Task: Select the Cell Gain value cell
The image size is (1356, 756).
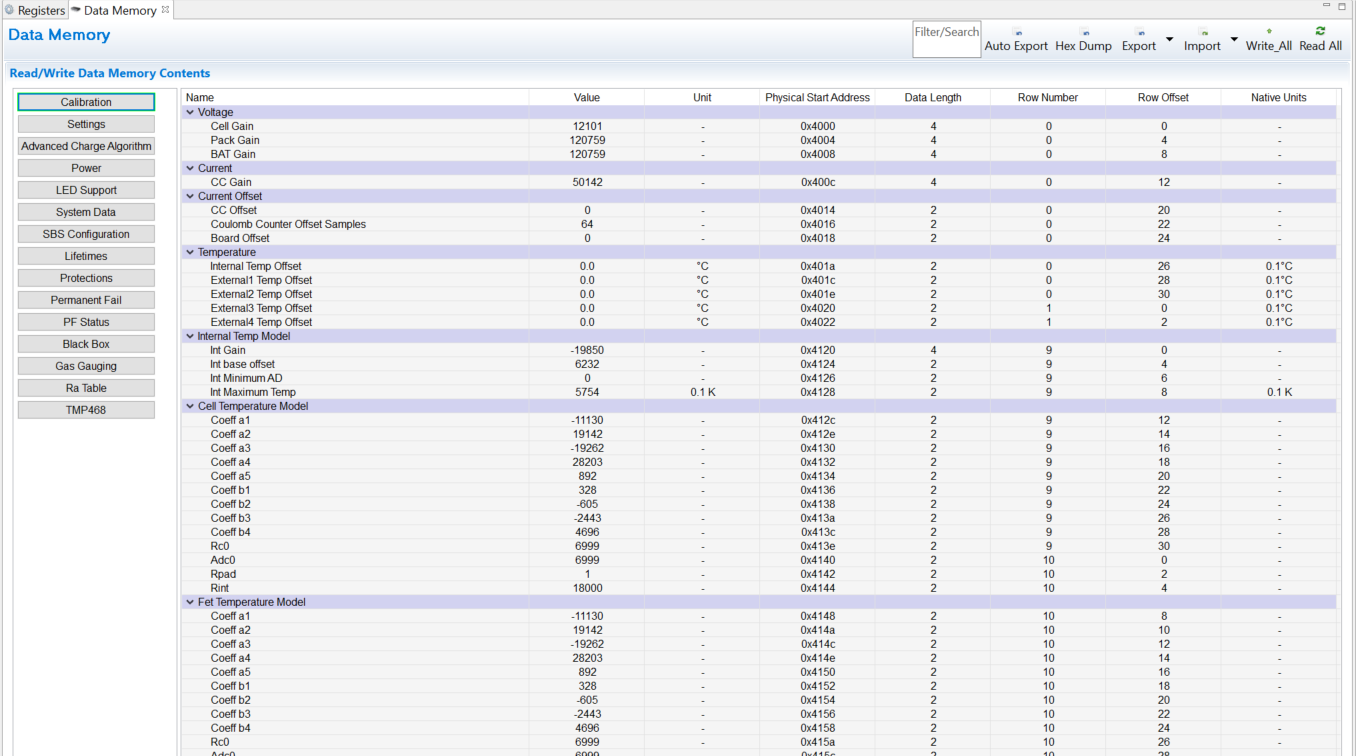Action: click(x=586, y=127)
